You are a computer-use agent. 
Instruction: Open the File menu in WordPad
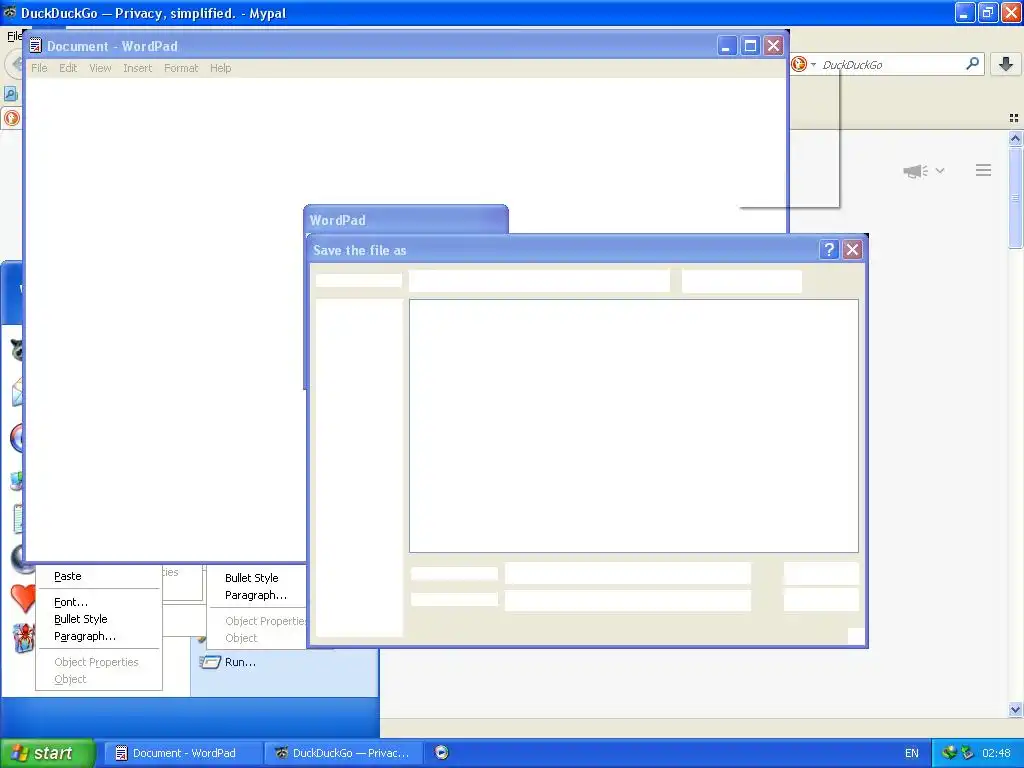39,68
